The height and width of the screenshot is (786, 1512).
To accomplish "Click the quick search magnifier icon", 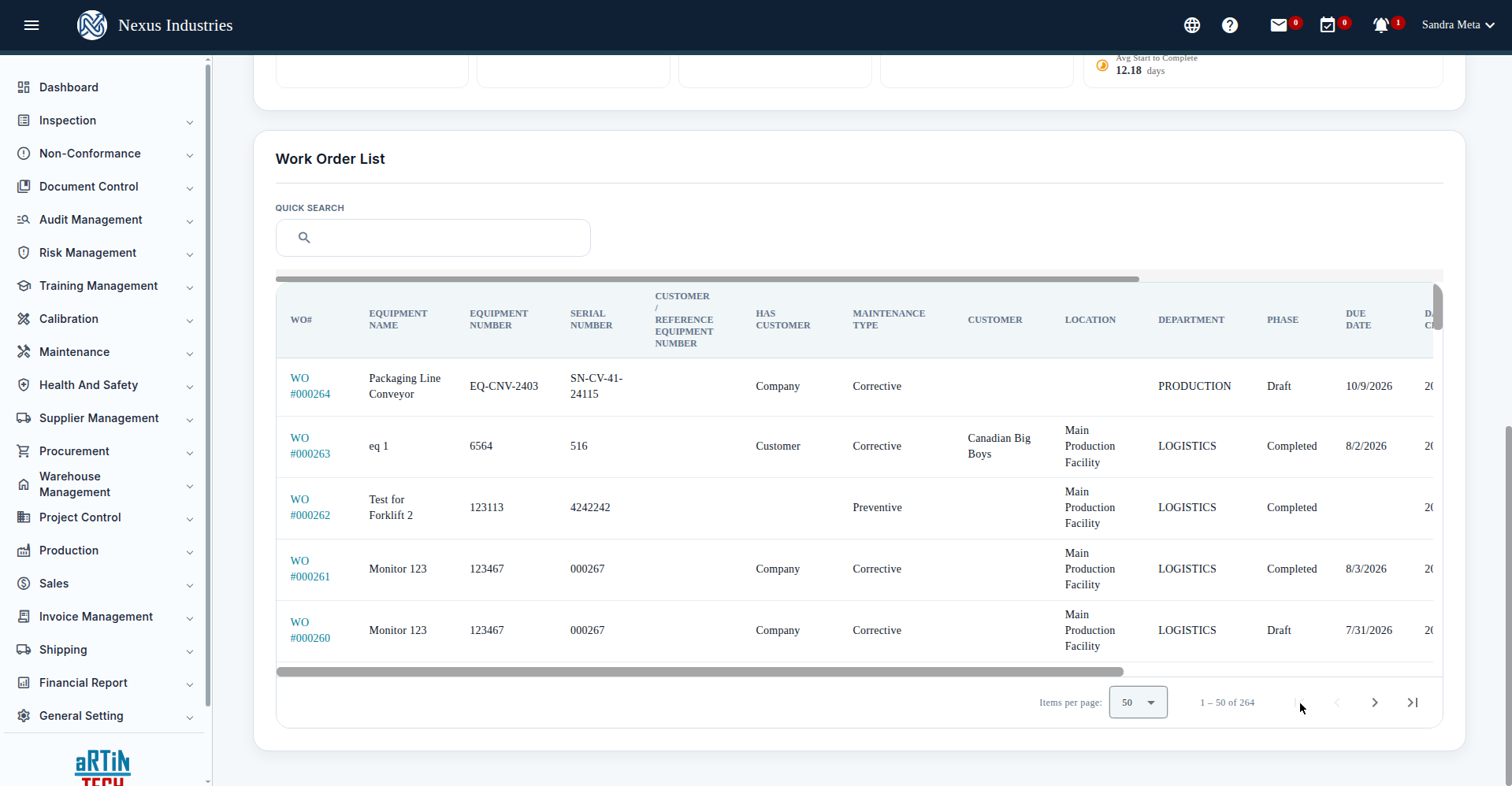I will click(x=304, y=237).
